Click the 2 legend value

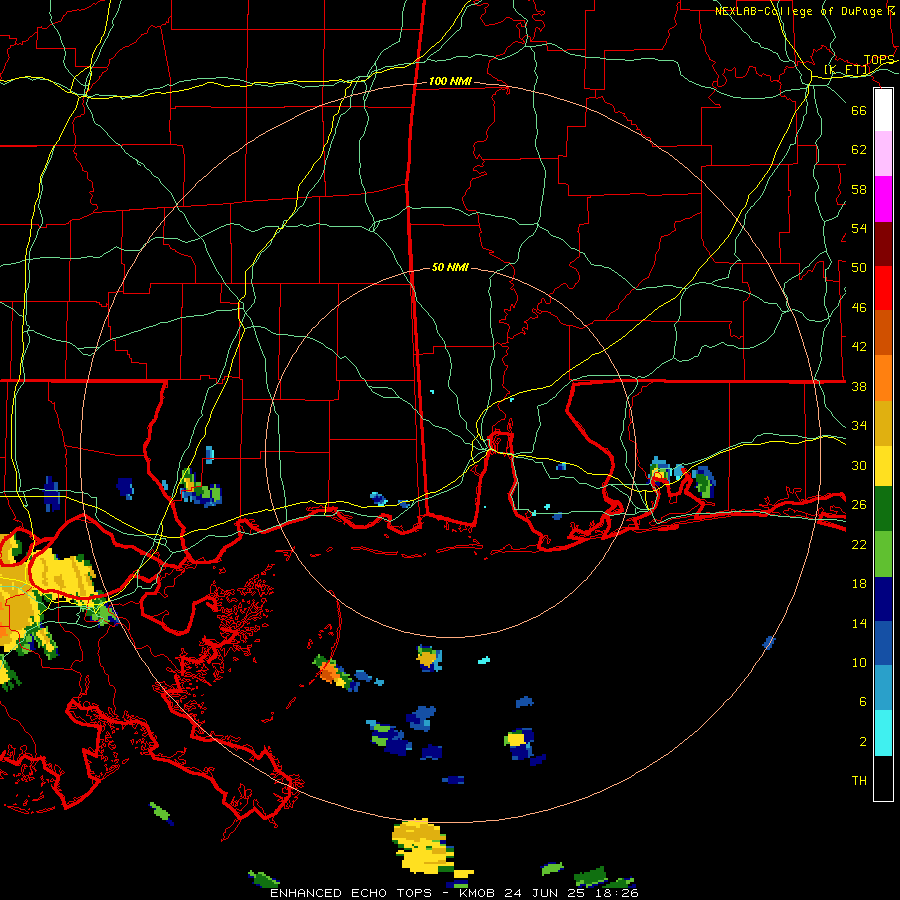coord(863,742)
